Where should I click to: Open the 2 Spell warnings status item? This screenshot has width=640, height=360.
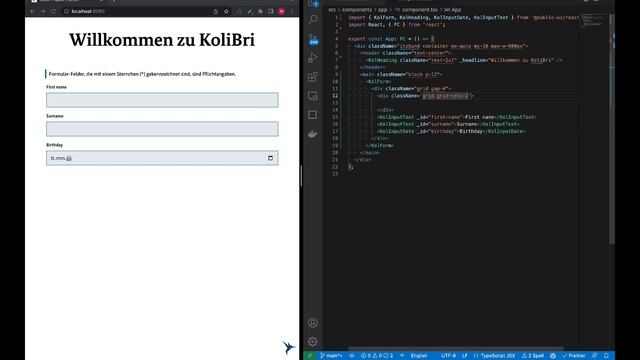click(533, 356)
